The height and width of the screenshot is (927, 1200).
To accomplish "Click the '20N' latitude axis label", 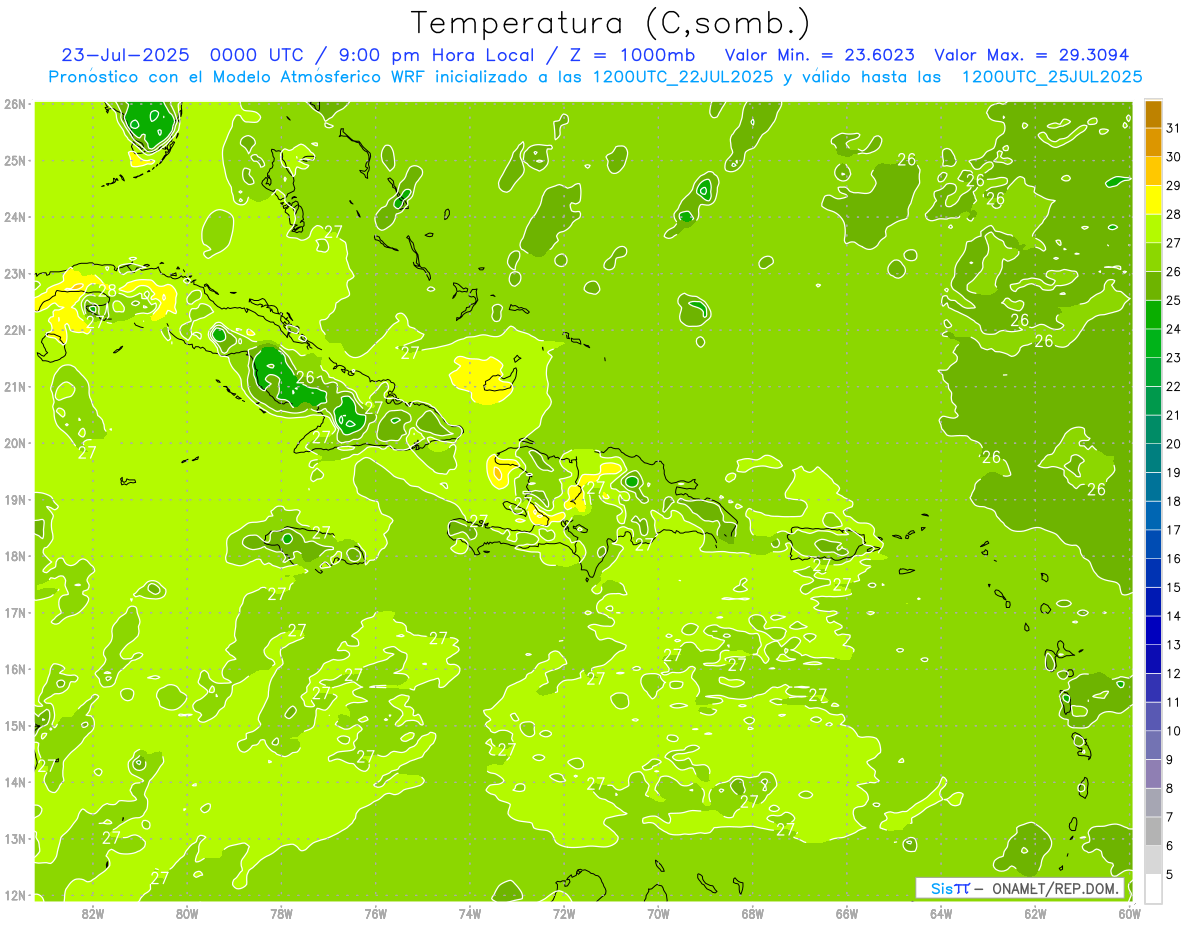I will 14,443.
